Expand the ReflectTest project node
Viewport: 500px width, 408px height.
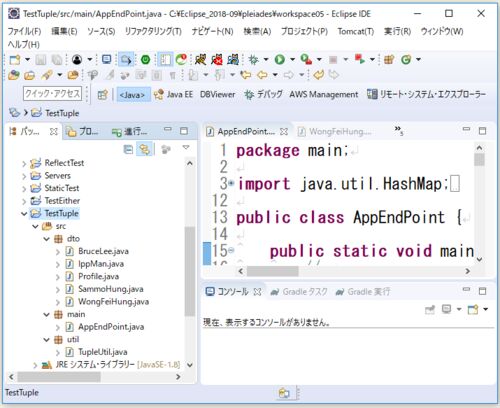point(24,164)
